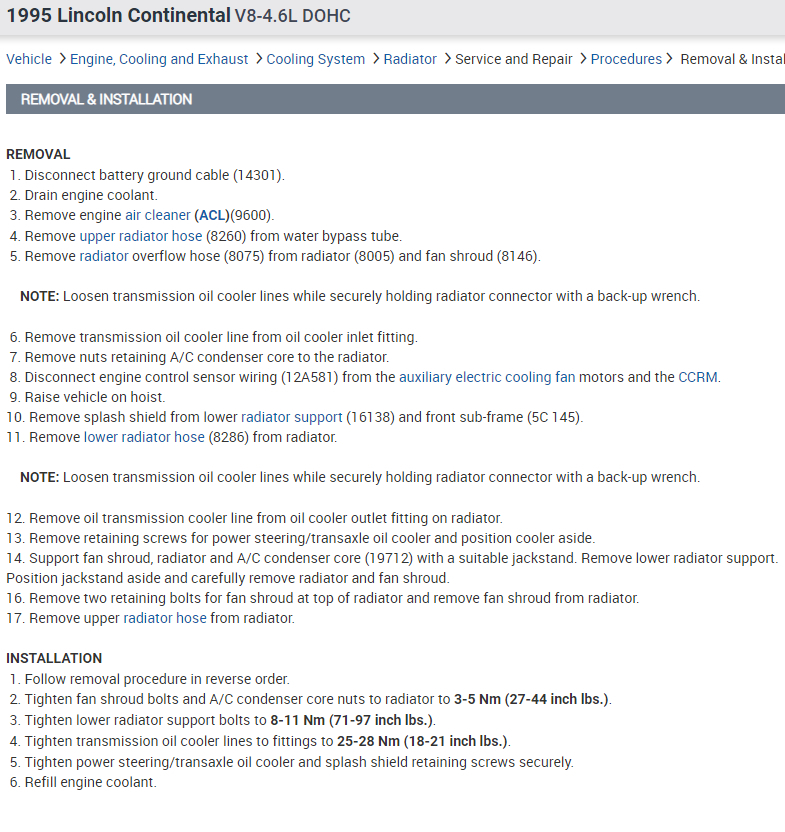This screenshot has height=832, width=785.
Task: Open Engine, Cooling and Exhaust breadcrumb
Action: pyautogui.click(x=159, y=59)
